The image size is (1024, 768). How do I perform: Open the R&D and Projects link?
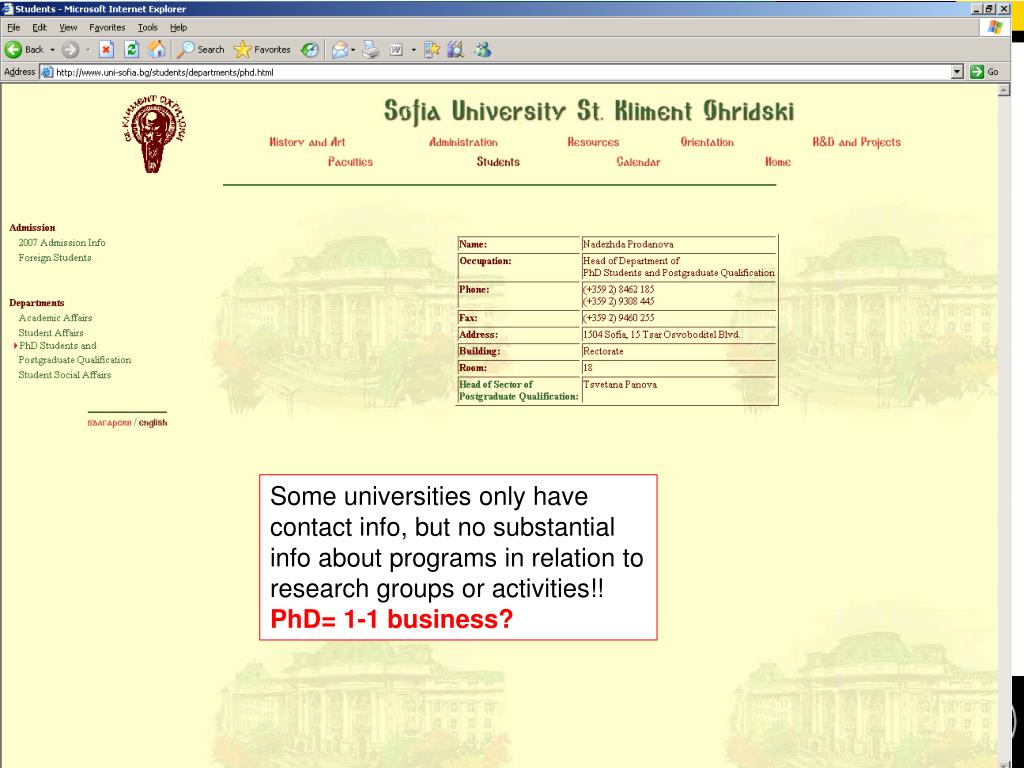856,142
